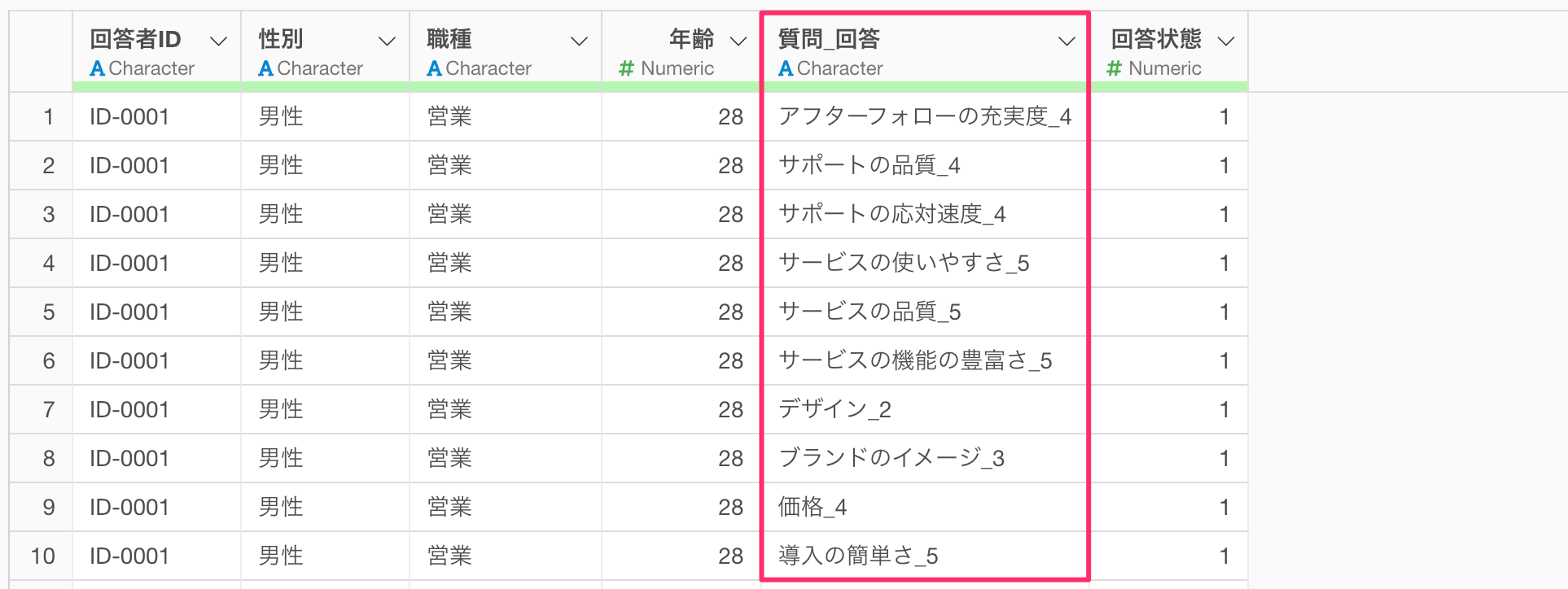Select the 価格_4 cell
The image size is (1568, 589).
[812, 508]
